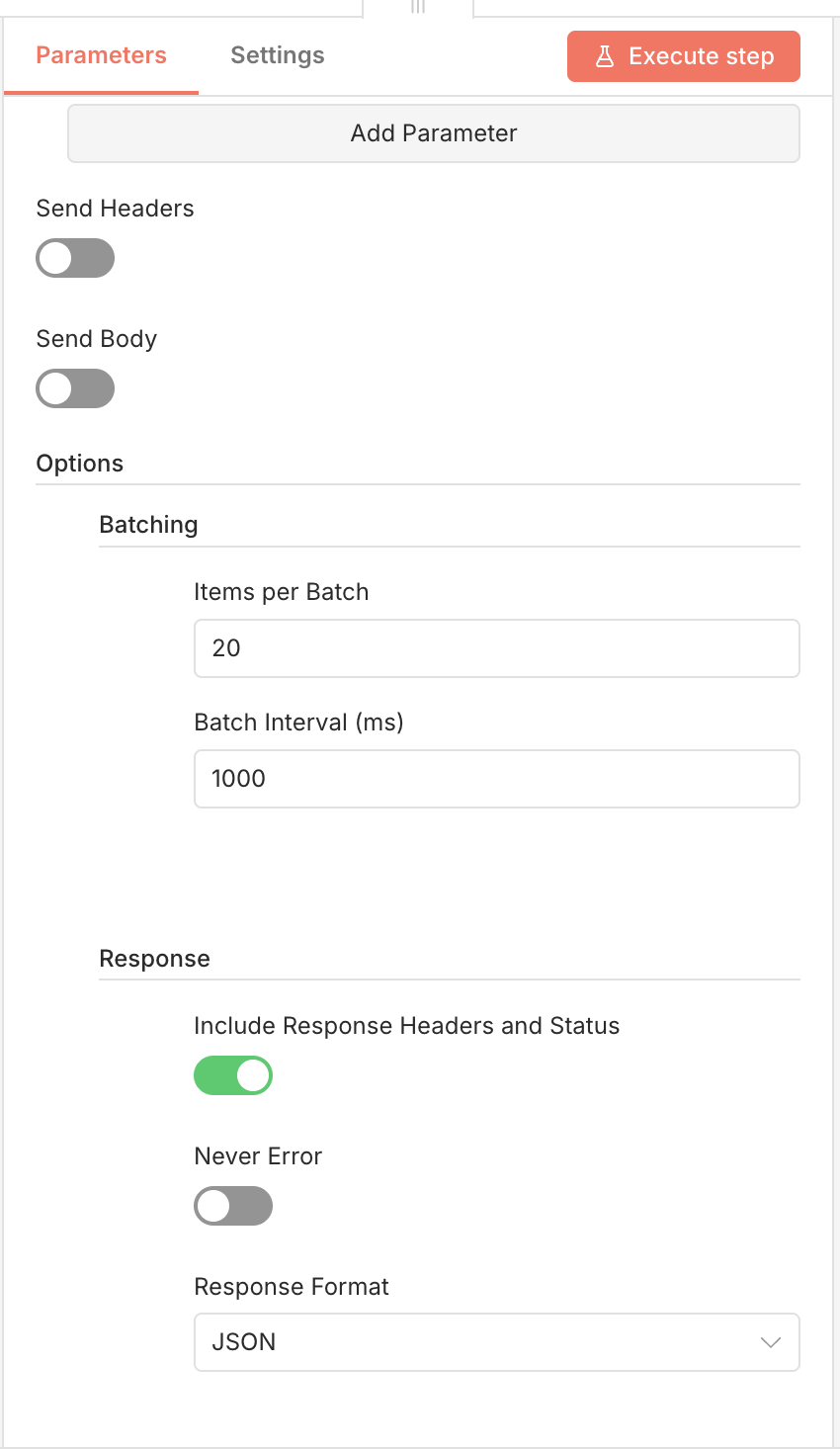Disable Include Response Headers and Status
The width and height of the screenshot is (840, 1449).
[x=233, y=1075]
